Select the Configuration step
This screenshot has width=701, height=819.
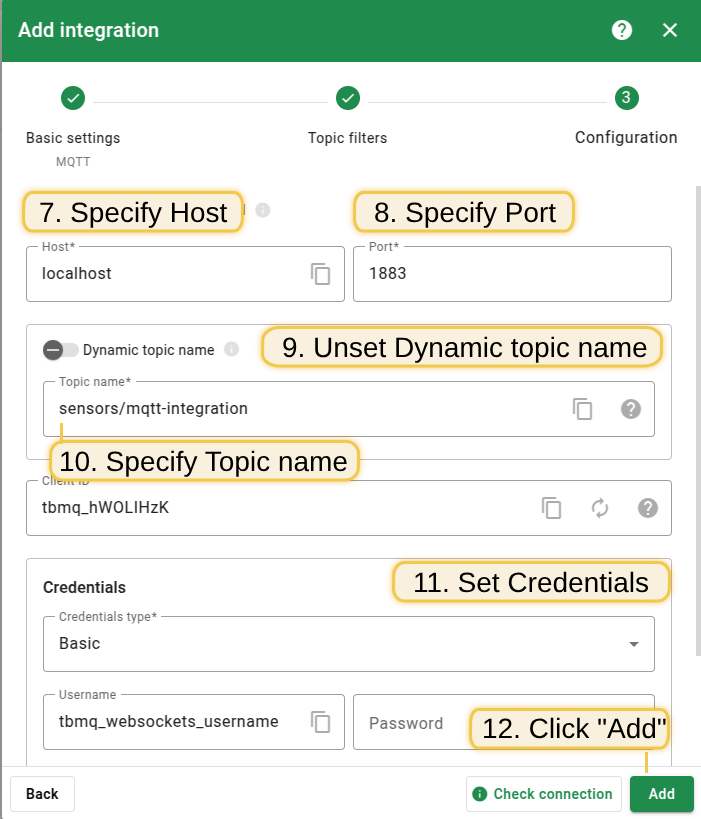[626, 98]
